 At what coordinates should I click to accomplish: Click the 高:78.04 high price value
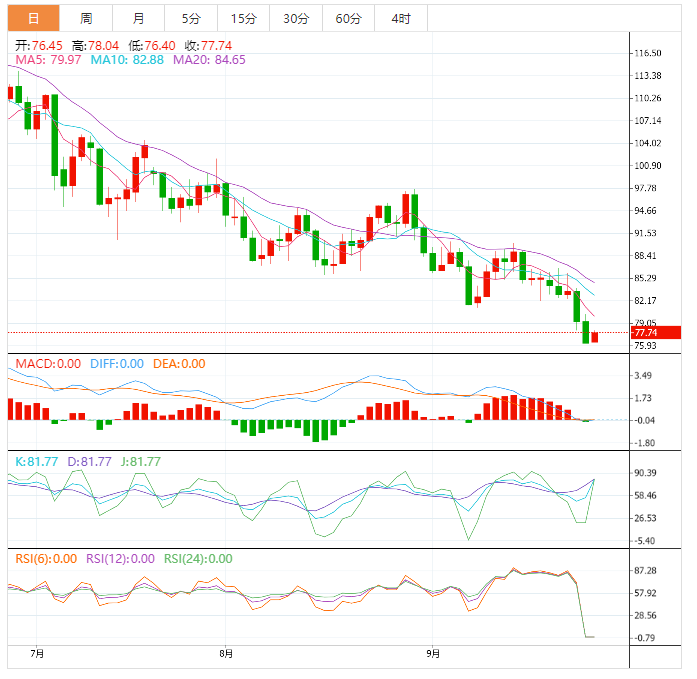click(x=95, y=45)
